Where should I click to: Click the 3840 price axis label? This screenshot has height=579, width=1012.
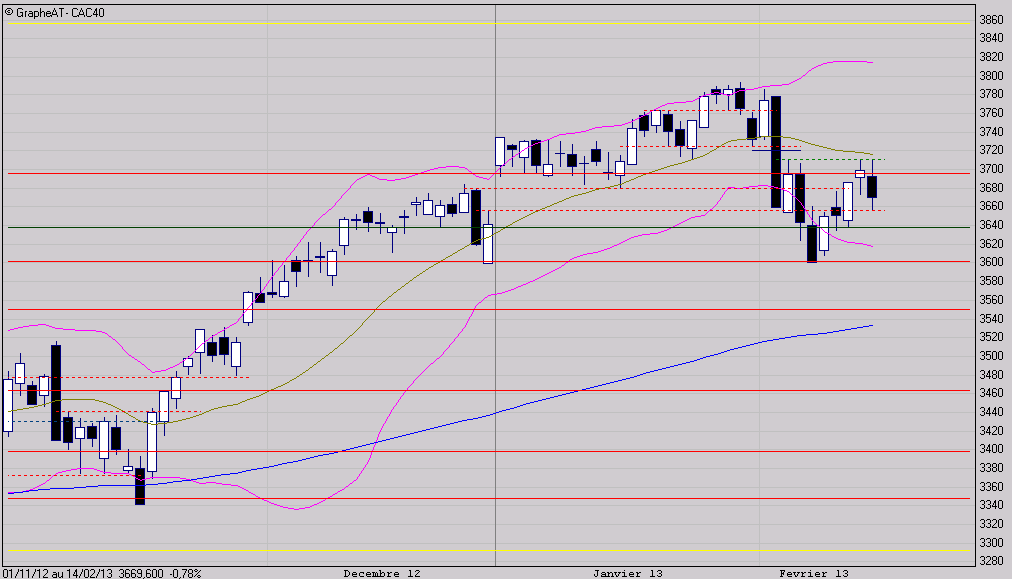[x=991, y=39]
